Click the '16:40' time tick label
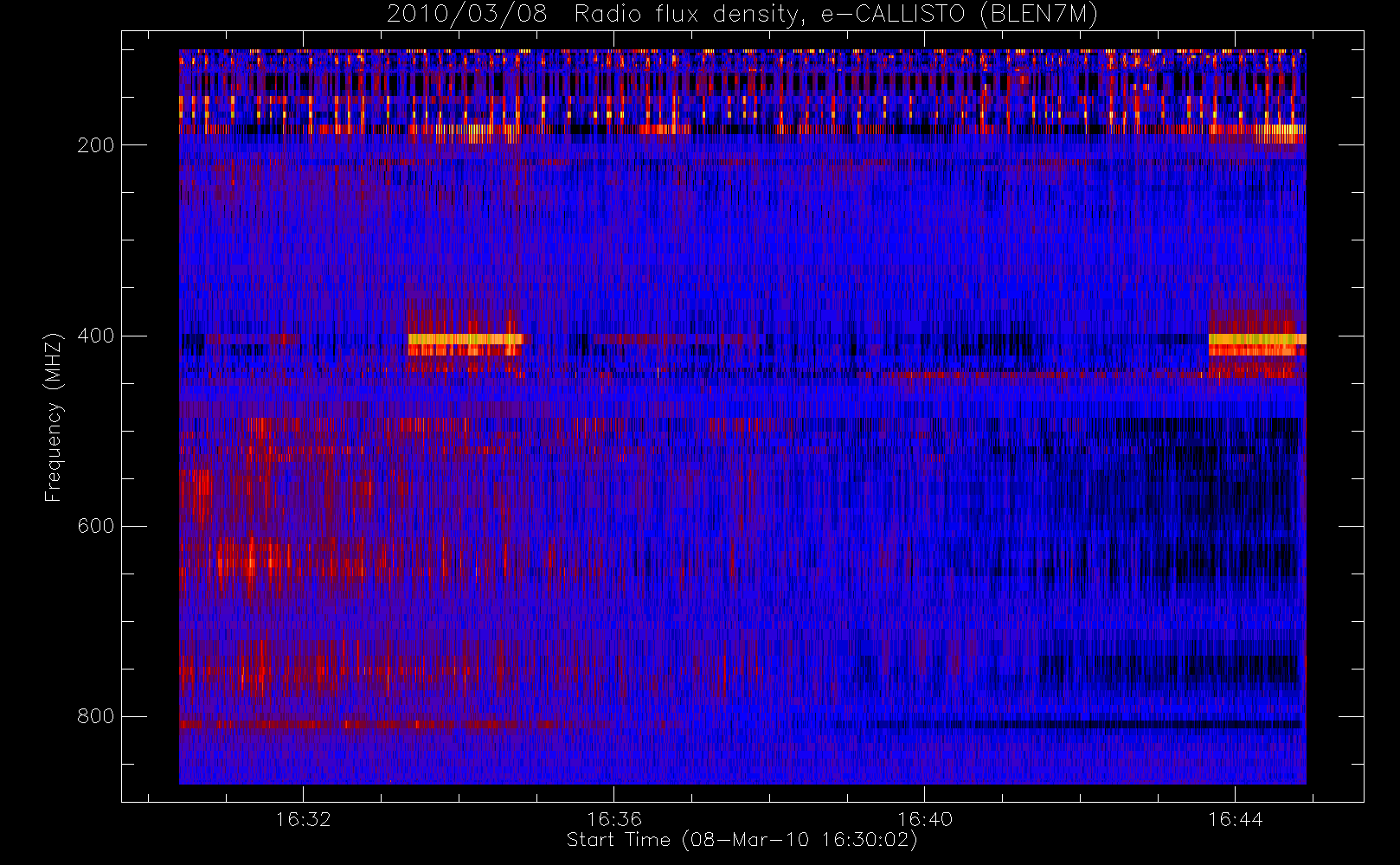The image size is (1400, 865). 924,819
